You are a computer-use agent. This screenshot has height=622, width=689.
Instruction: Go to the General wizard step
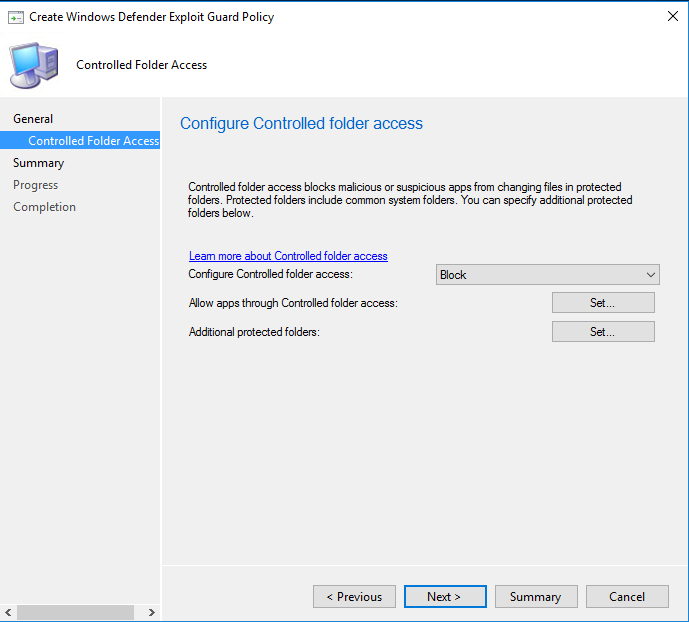33,119
